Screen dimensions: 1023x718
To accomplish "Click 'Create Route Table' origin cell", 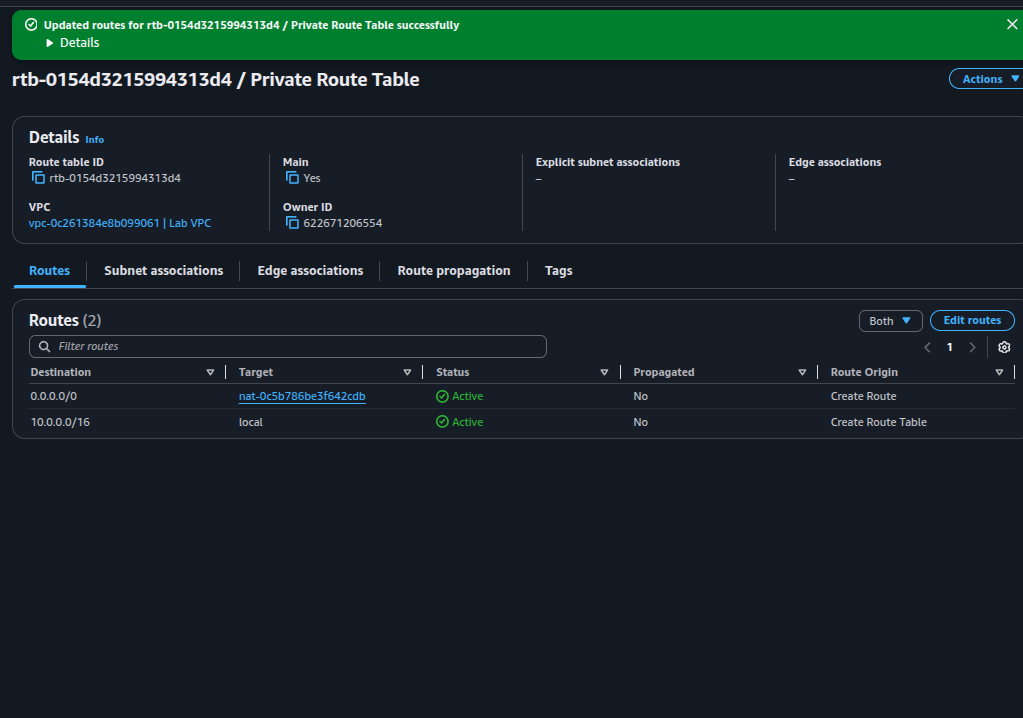I will 878,422.
